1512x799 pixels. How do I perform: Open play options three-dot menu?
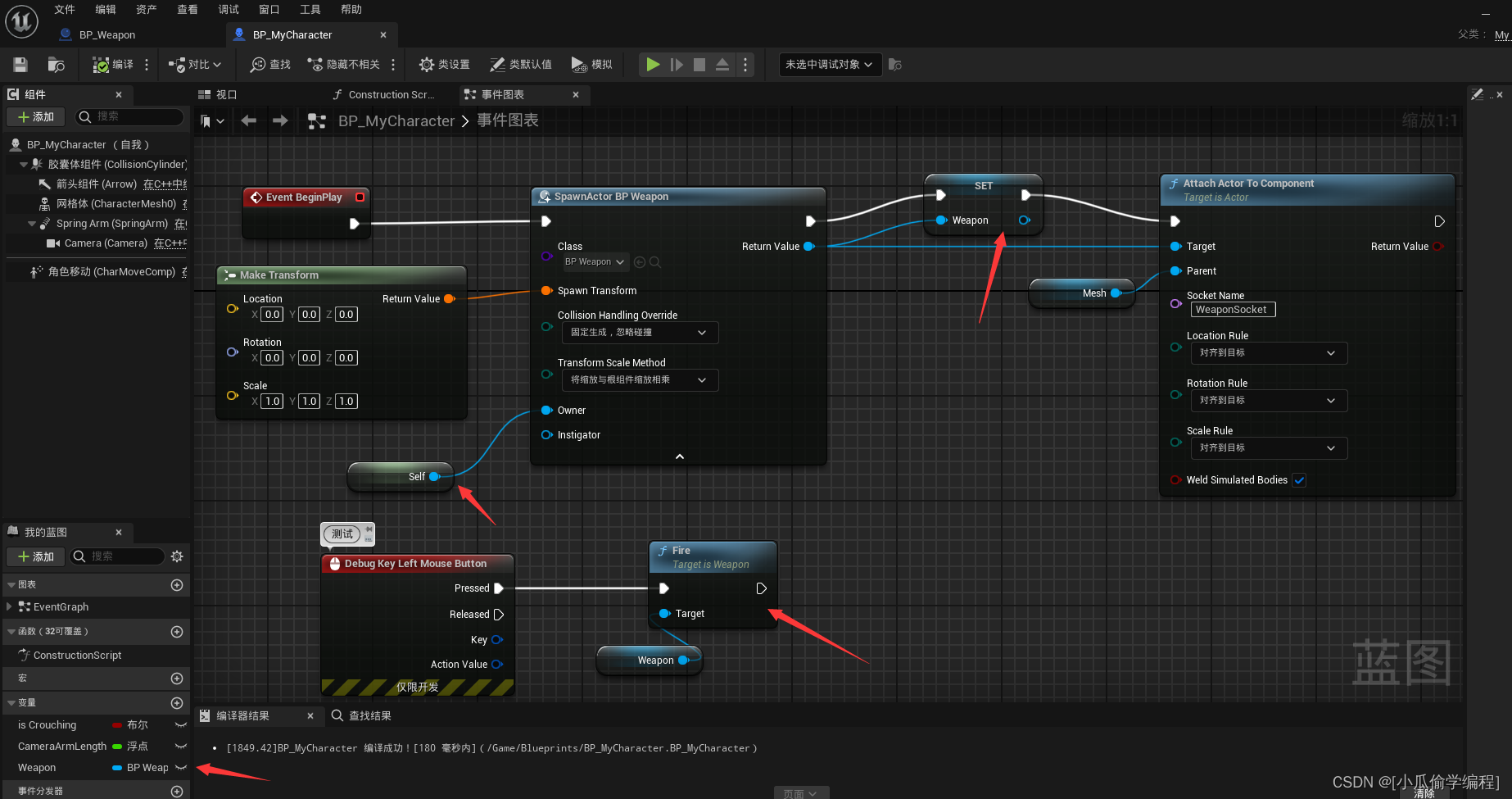click(745, 65)
